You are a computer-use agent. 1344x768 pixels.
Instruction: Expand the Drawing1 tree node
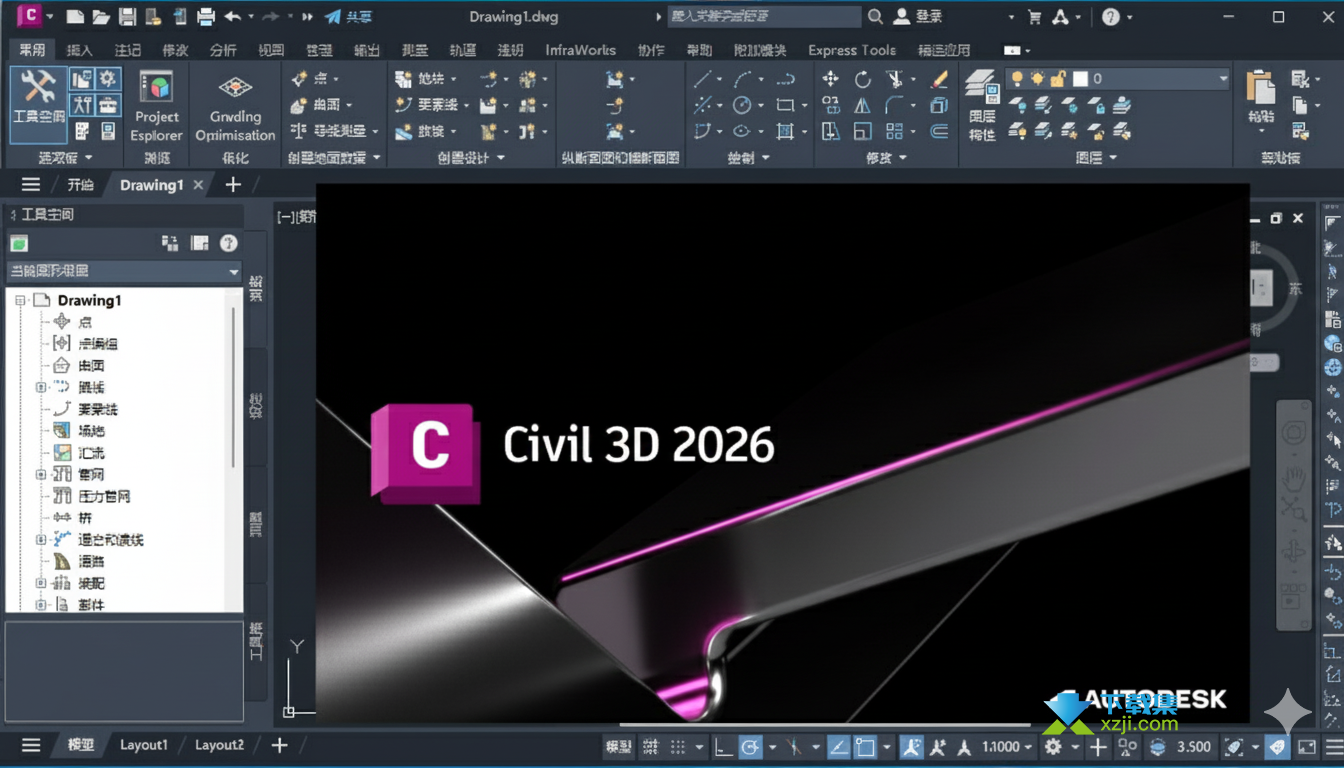coord(20,300)
